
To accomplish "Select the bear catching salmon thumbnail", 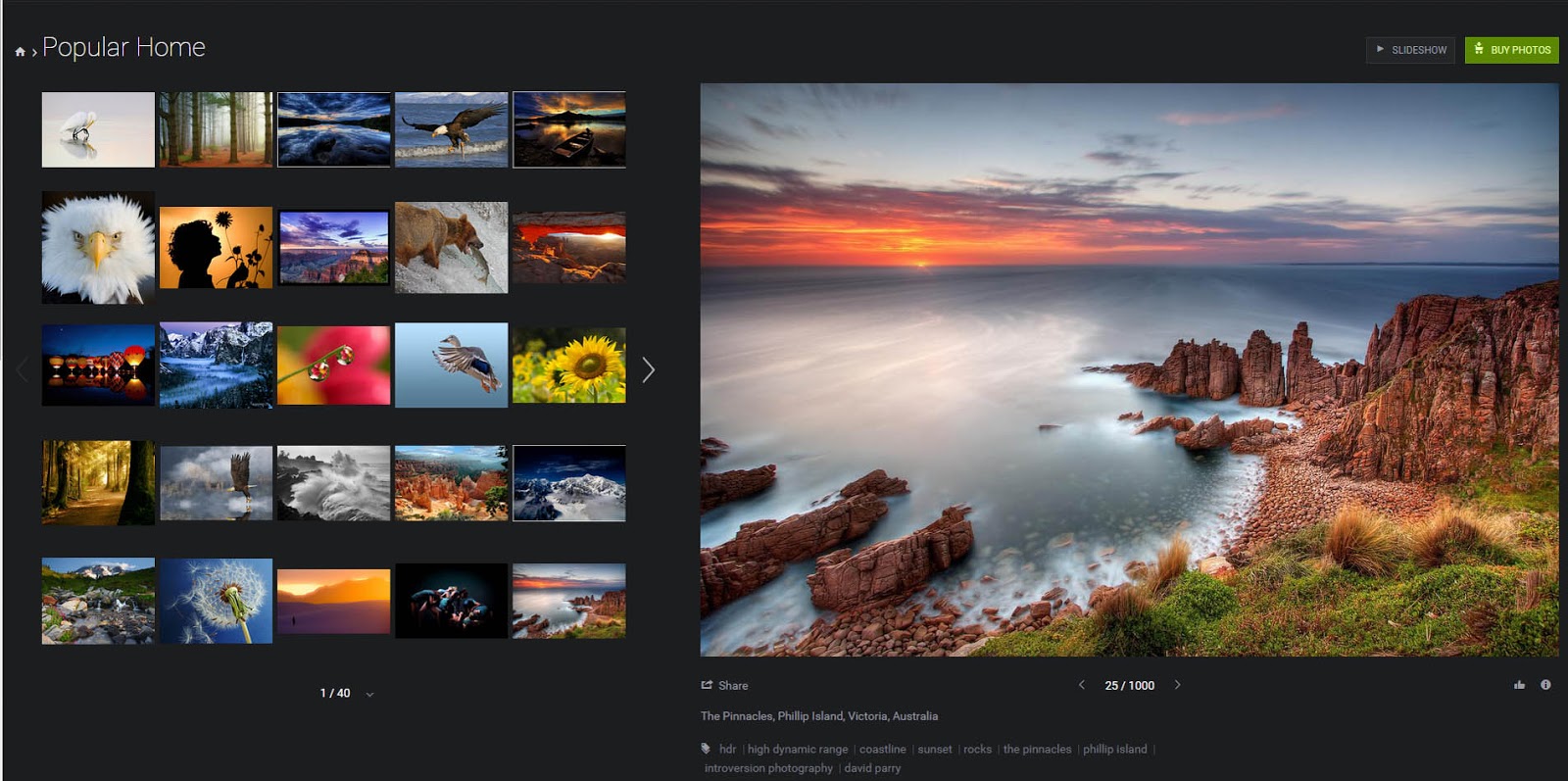I will point(451,247).
